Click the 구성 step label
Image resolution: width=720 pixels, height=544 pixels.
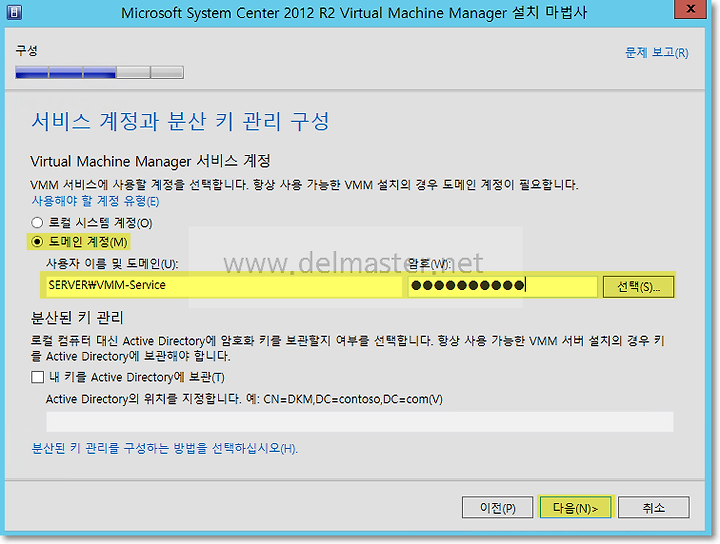(x=26, y=50)
